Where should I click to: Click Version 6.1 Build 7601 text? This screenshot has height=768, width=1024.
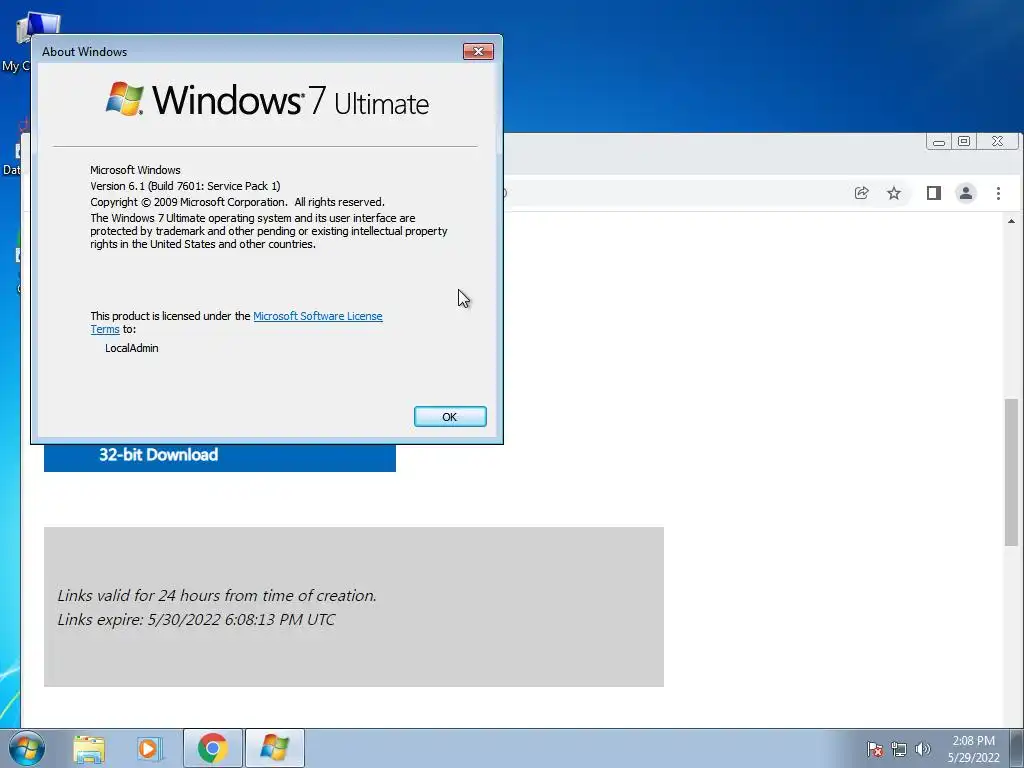[x=185, y=186]
